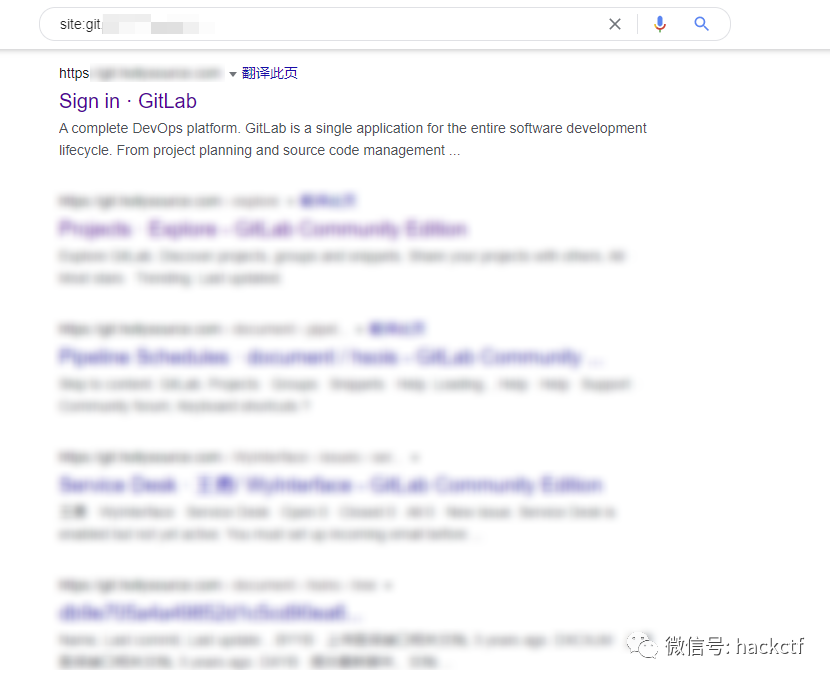Open the Sign in · GitLab result
Screen dimensions: 830x682
click(127, 101)
